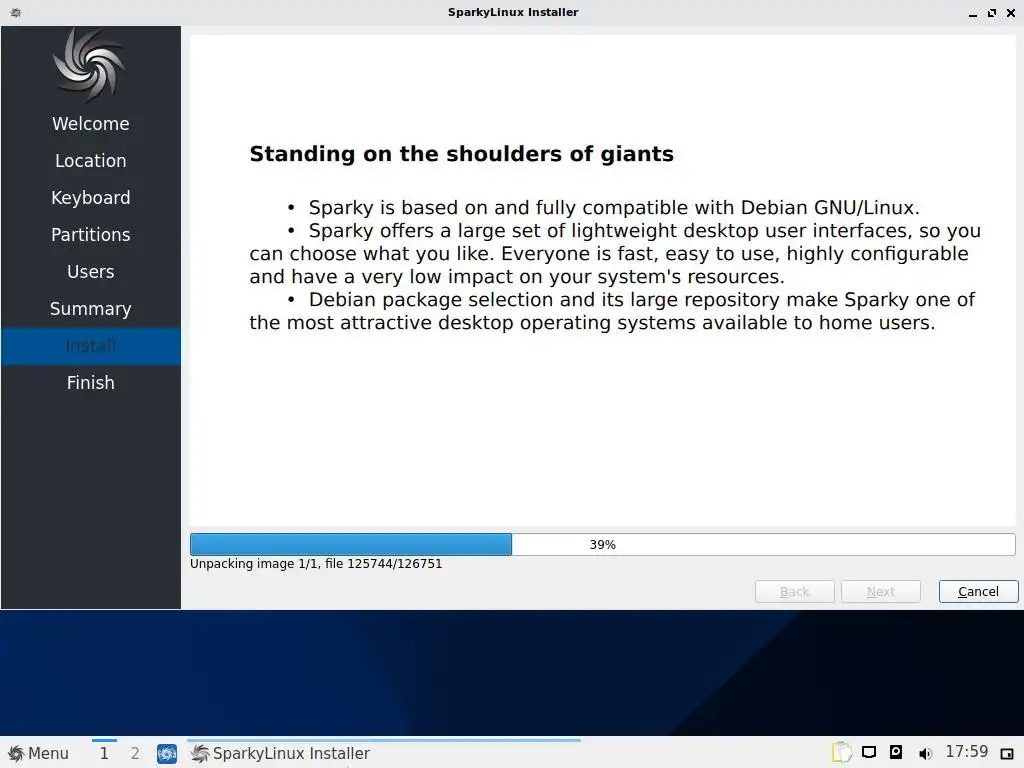Click the 39% installation progress bar
The image size is (1024, 768).
[x=602, y=544]
